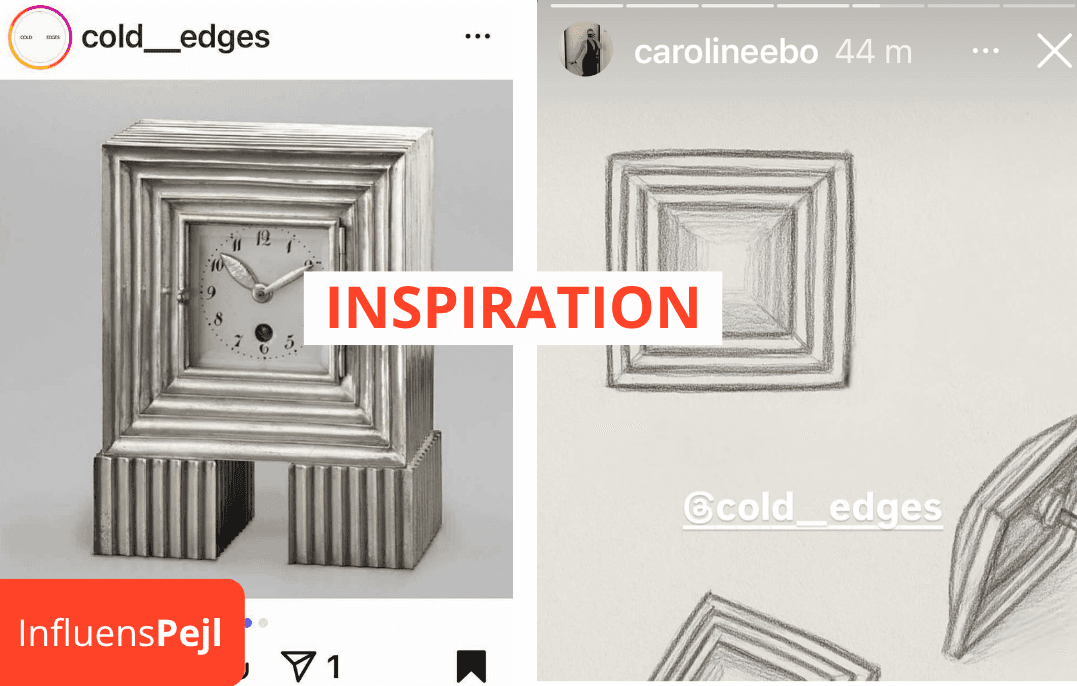Open carolineebo story avatar

click(587, 49)
